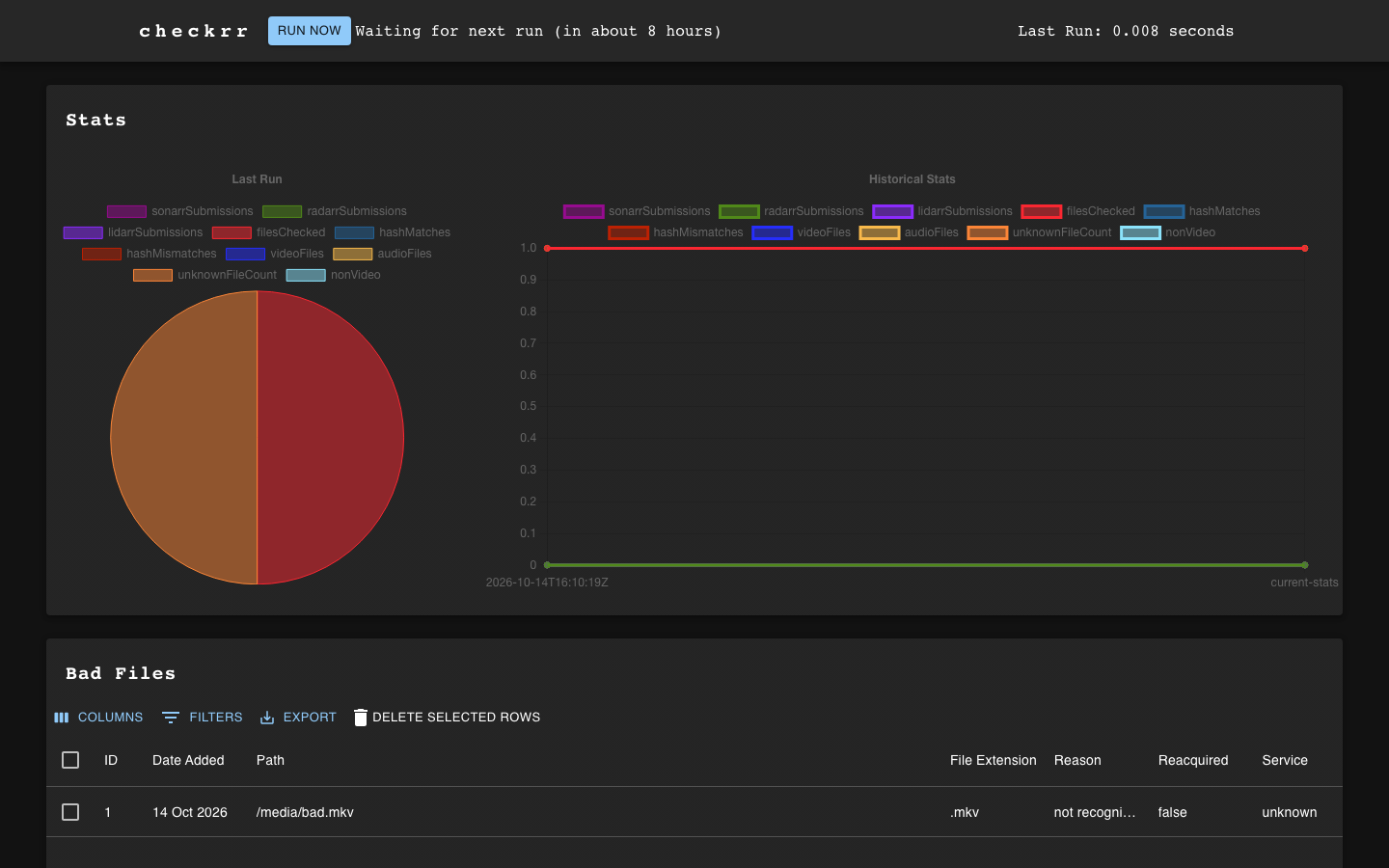Viewport: 1389px width, 868px height.
Task: Click the 'not recogni…' reason cell
Action: click(x=1095, y=812)
